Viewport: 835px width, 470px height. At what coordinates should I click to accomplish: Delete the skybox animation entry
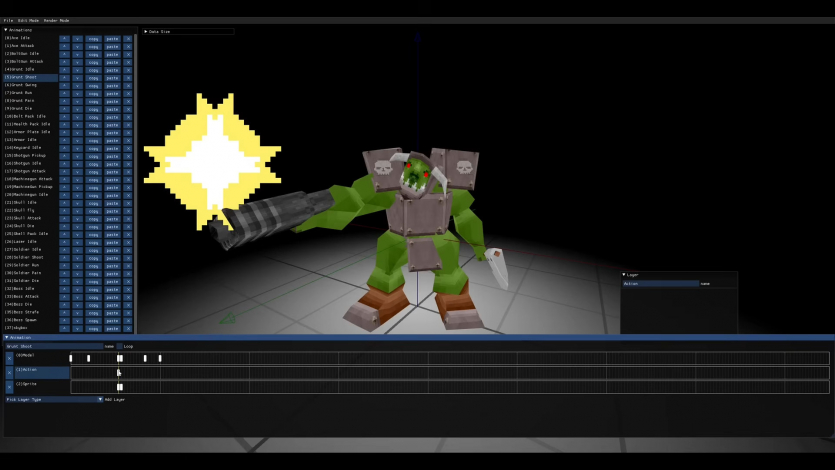[x=128, y=327]
